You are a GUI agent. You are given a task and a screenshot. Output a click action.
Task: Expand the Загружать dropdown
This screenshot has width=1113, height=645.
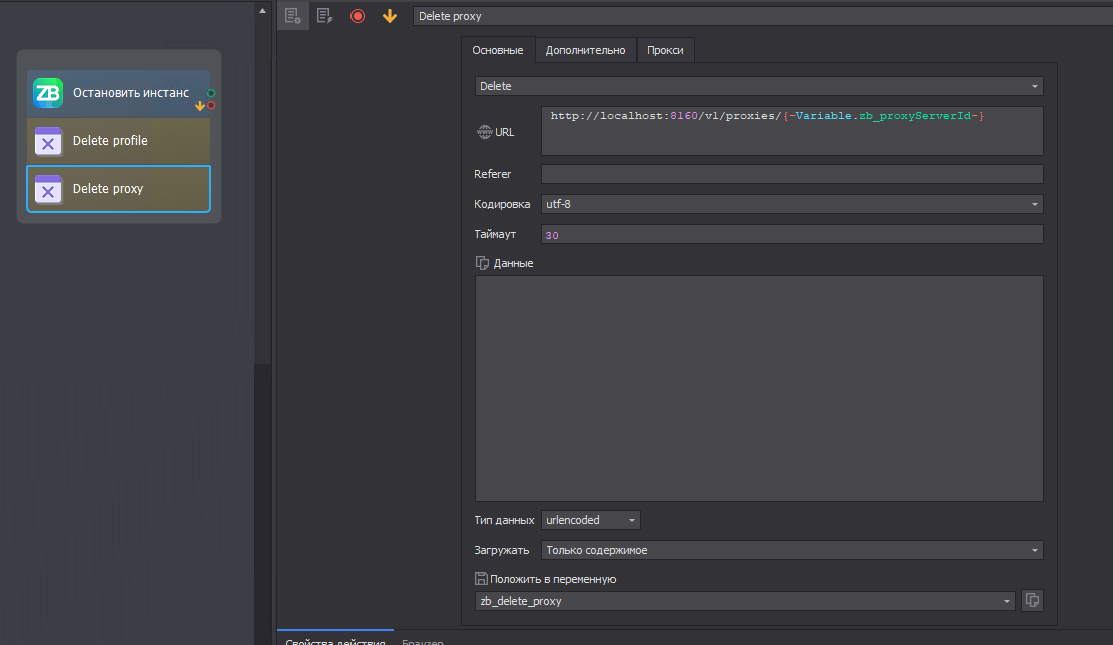click(x=791, y=550)
